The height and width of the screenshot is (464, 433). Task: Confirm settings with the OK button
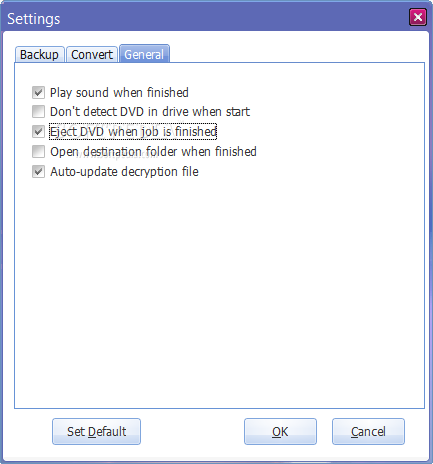click(x=280, y=432)
